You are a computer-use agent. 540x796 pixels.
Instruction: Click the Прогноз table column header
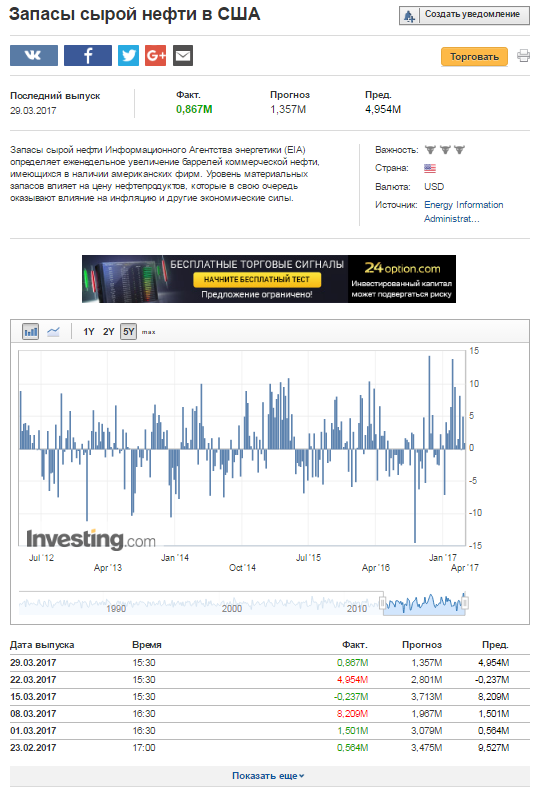[422, 645]
